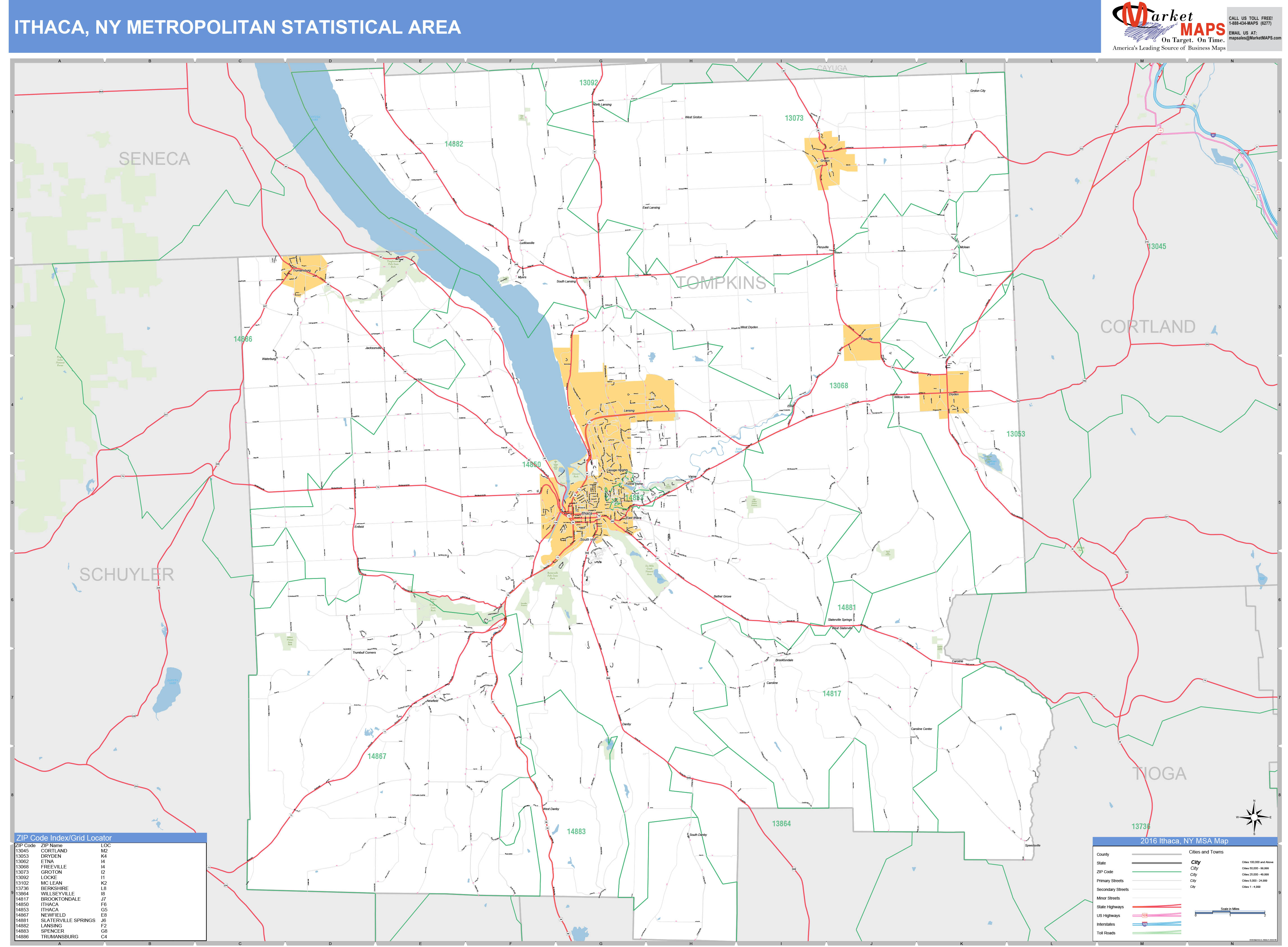Click the 'Cities 100,000 and Above' legend text
Viewport: 1288px width, 947px height.
(x=1258, y=862)
